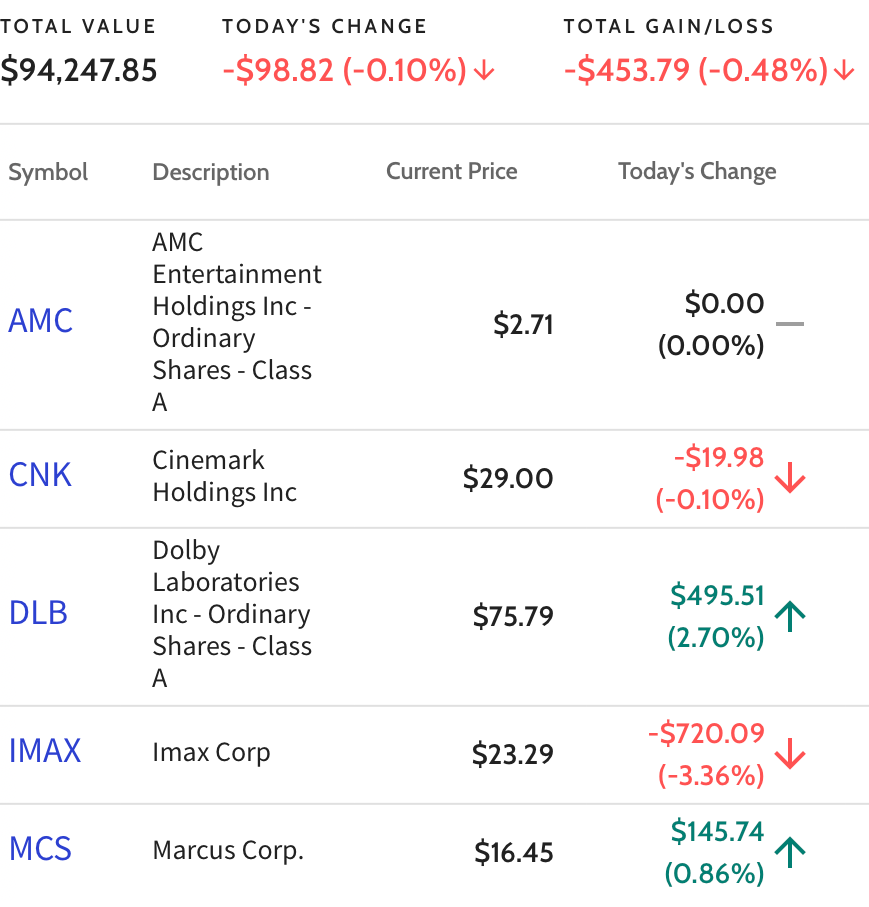This screenshot has width=869, height=907.
Task: Select the Marcus Corp. description text
Action: coord(228,850)
